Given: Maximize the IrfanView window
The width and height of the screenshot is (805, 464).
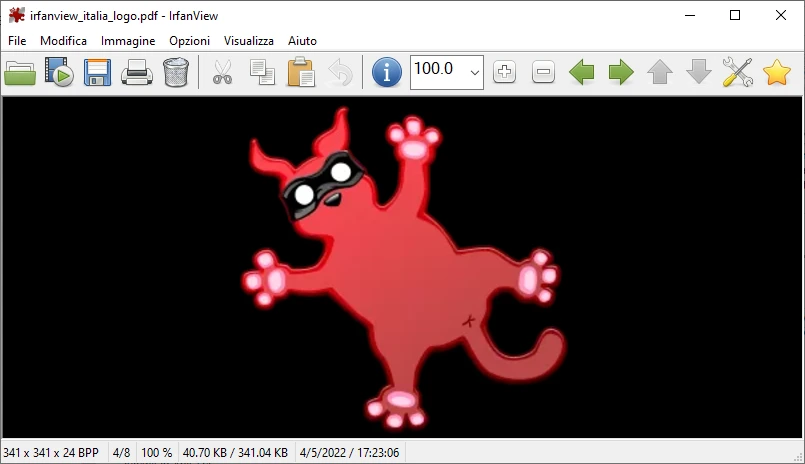Looking at the screenshot, I should point(735,15).
